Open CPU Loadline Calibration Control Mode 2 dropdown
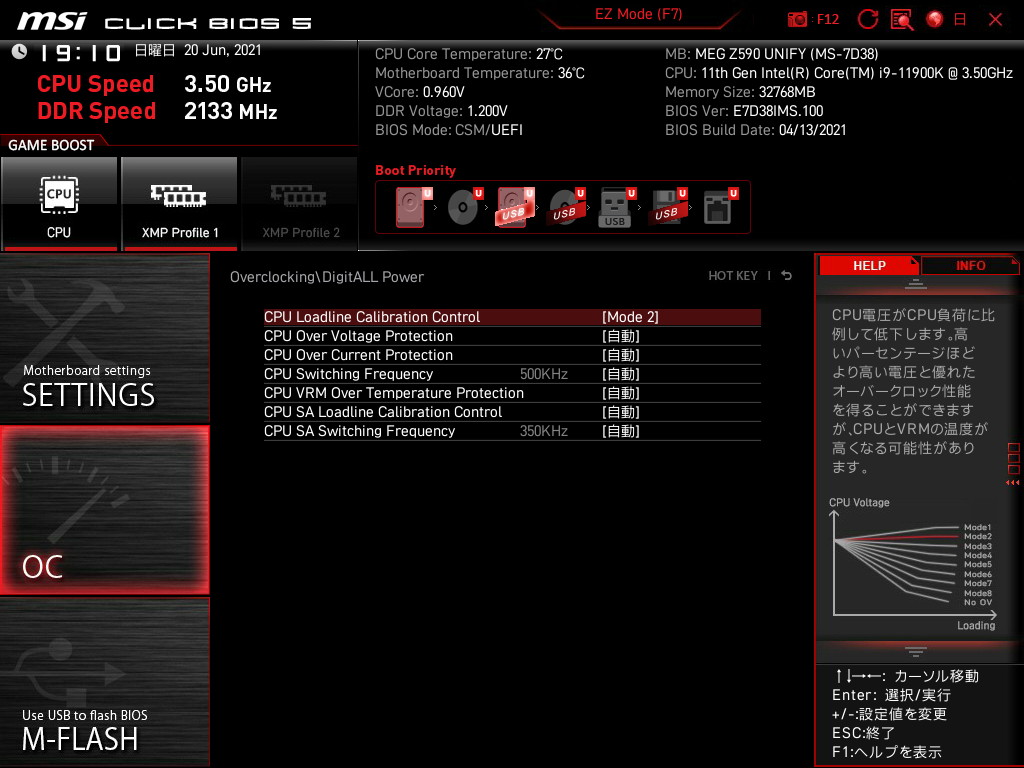The image size is (1024, 768). coord(630,317)
